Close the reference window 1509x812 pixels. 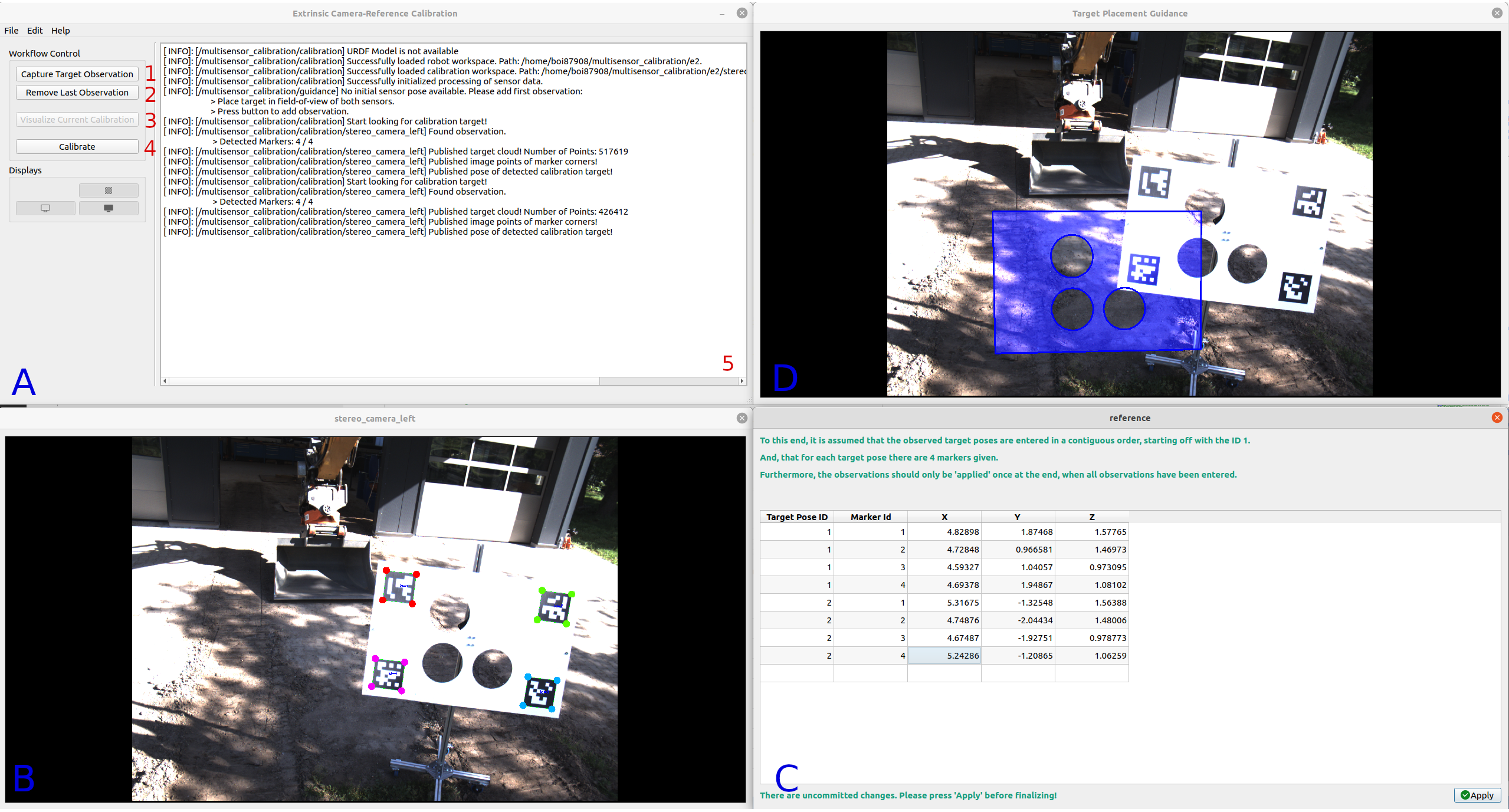click(1497, 417)
